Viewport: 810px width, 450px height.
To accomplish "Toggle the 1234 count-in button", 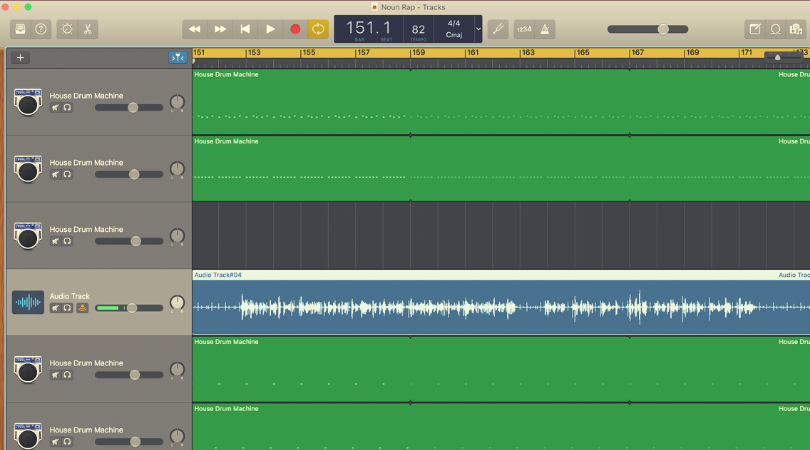I will click(524, 30).
